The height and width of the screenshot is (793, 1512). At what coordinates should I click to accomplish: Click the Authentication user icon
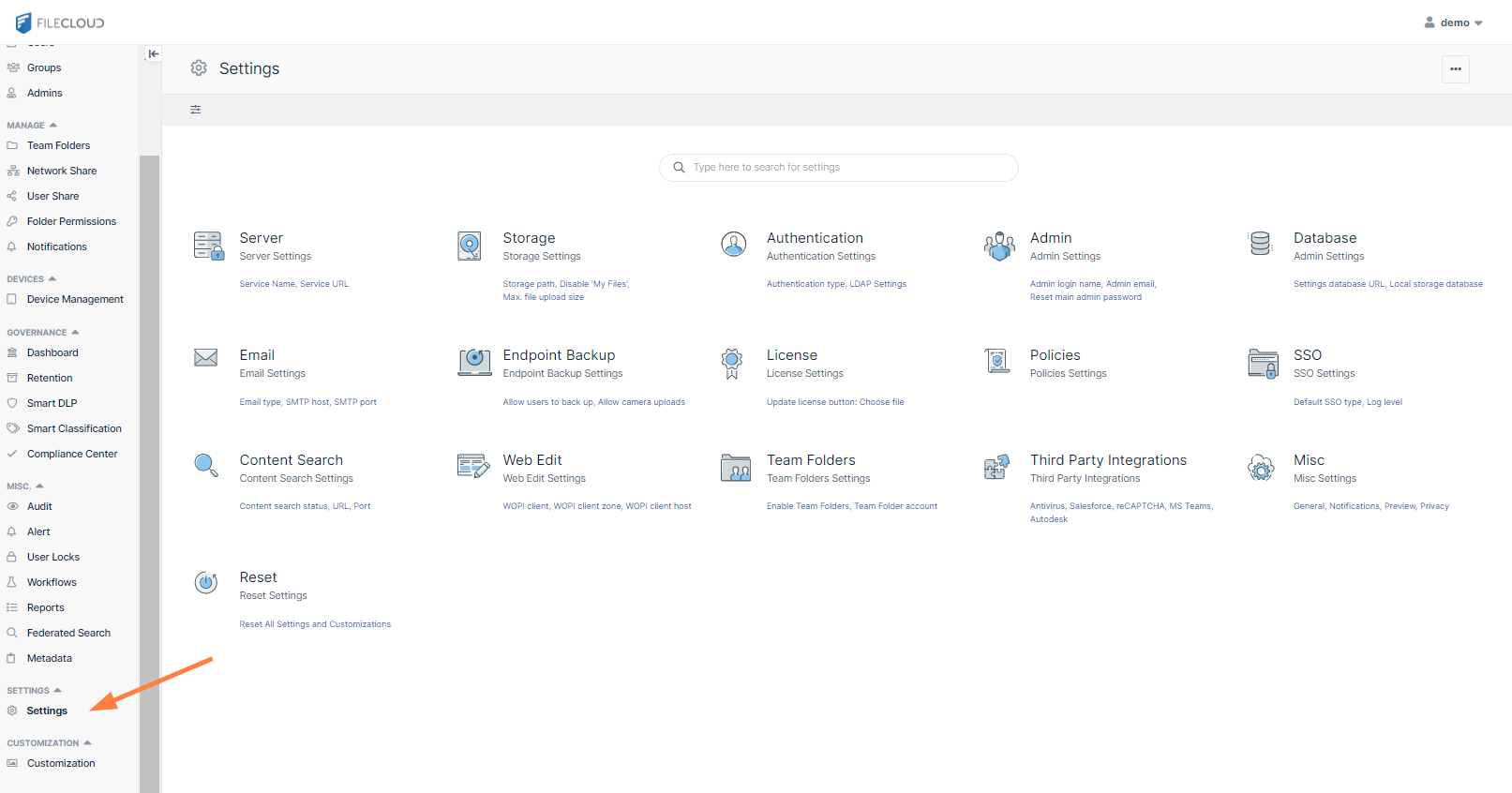pyautogui.click(x=734, y=245)
